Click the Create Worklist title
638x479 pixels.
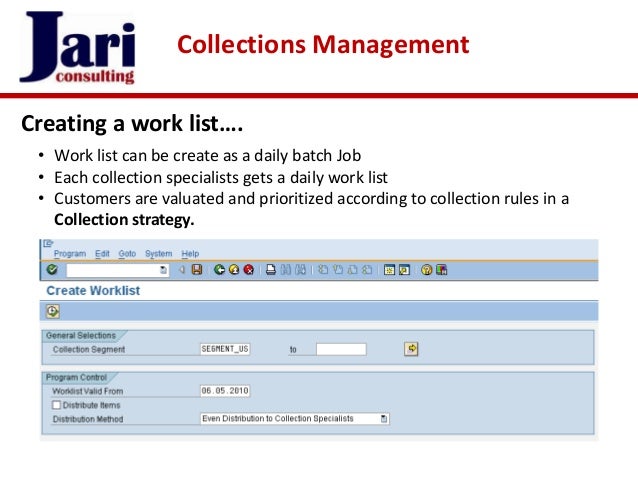(93, 291)
